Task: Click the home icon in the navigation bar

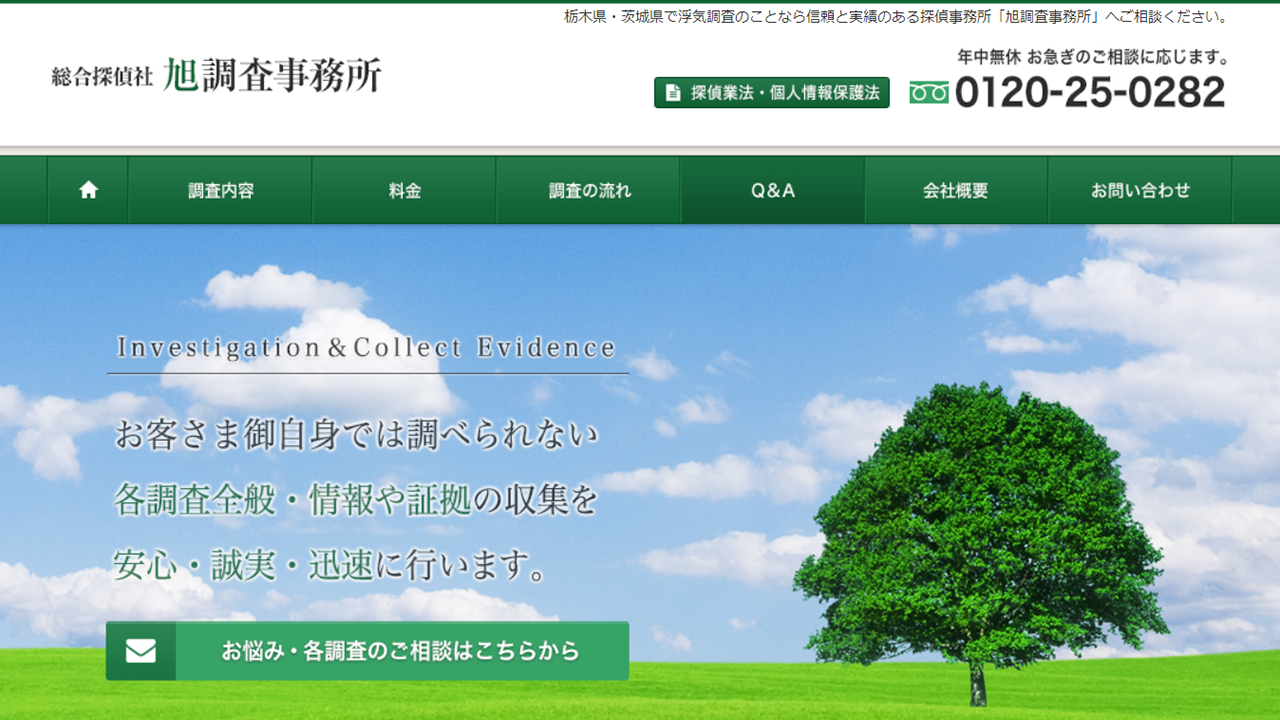Action: pyautogui.click(x=88, y=189)
